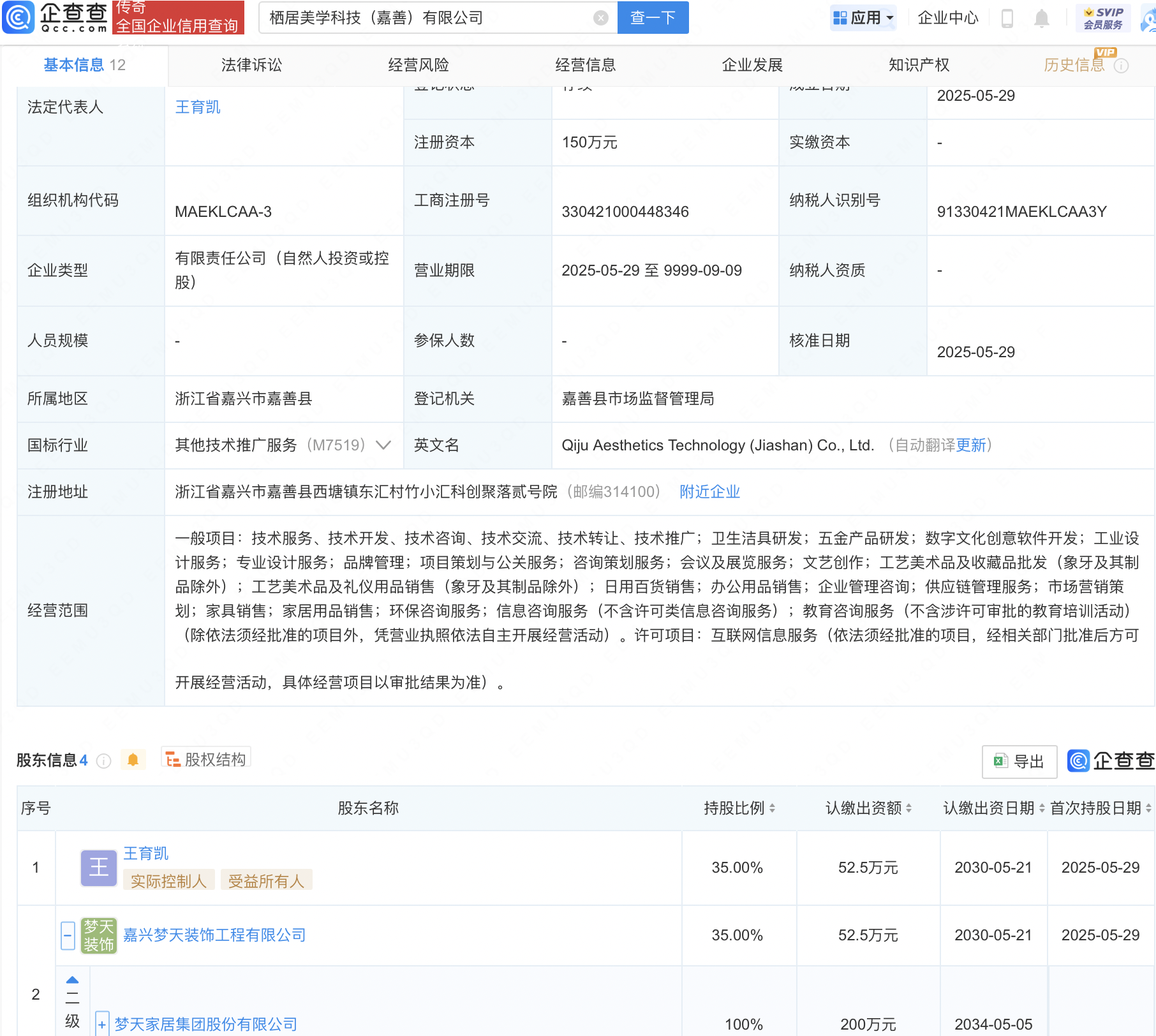This screenshot has height=1036, width=1156.
Task: Select 嘉善县市场监督管理局 text
Action: pyautogui.click(x=637, y=399)
